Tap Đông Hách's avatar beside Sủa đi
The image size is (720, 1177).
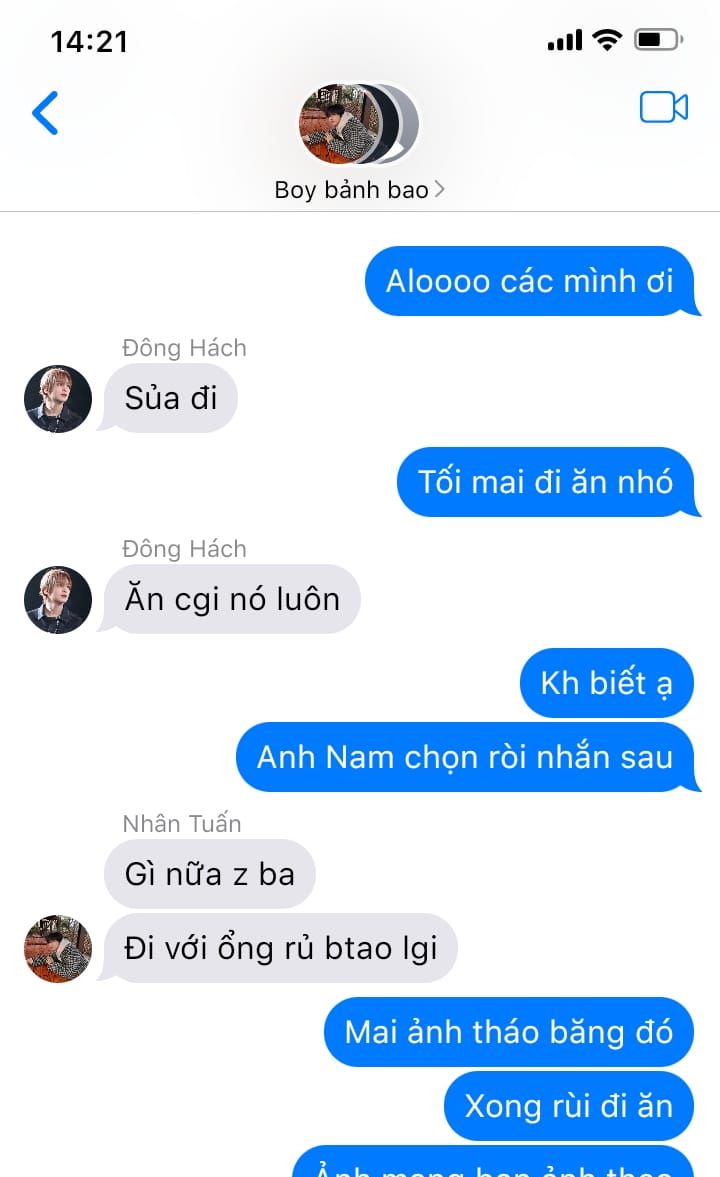coord(58,399)
